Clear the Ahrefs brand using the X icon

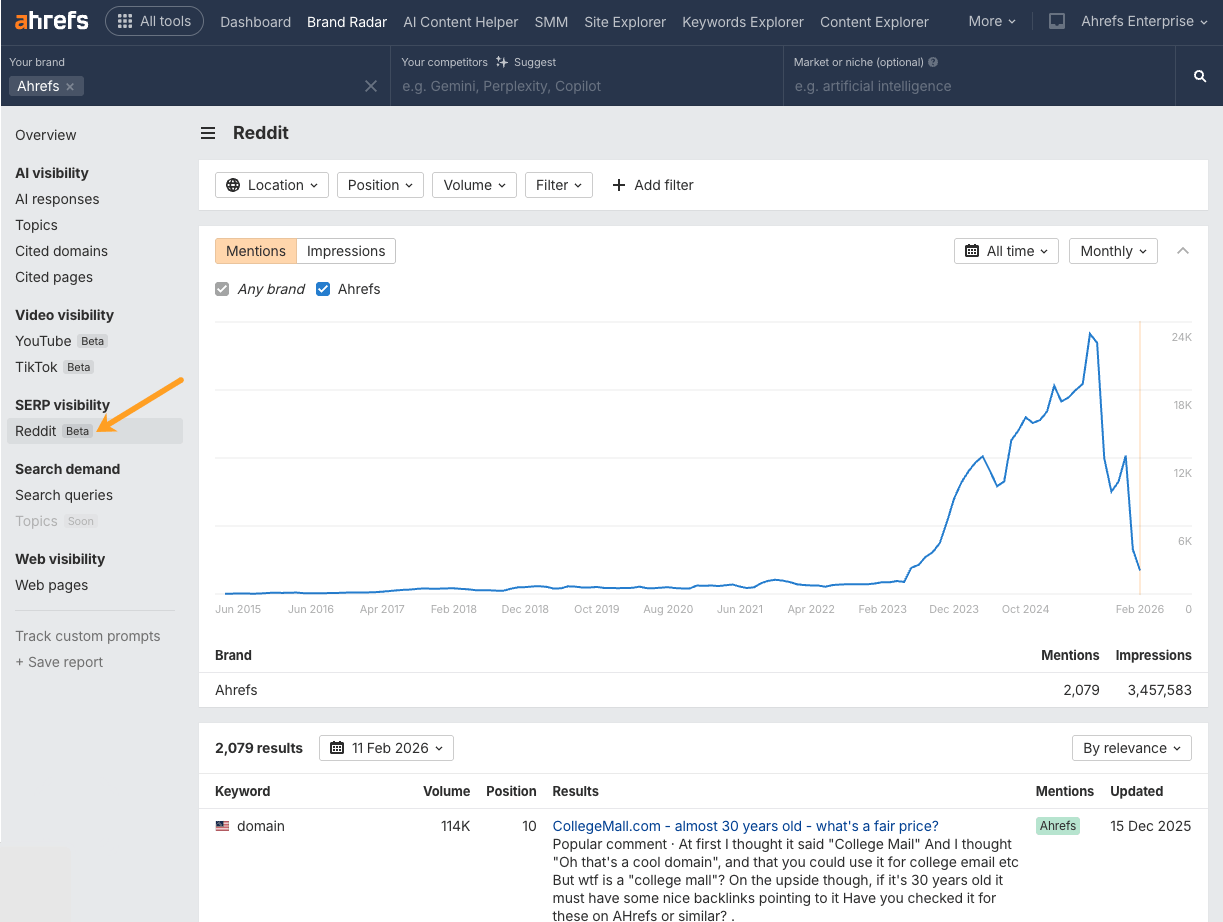[70, 86]
